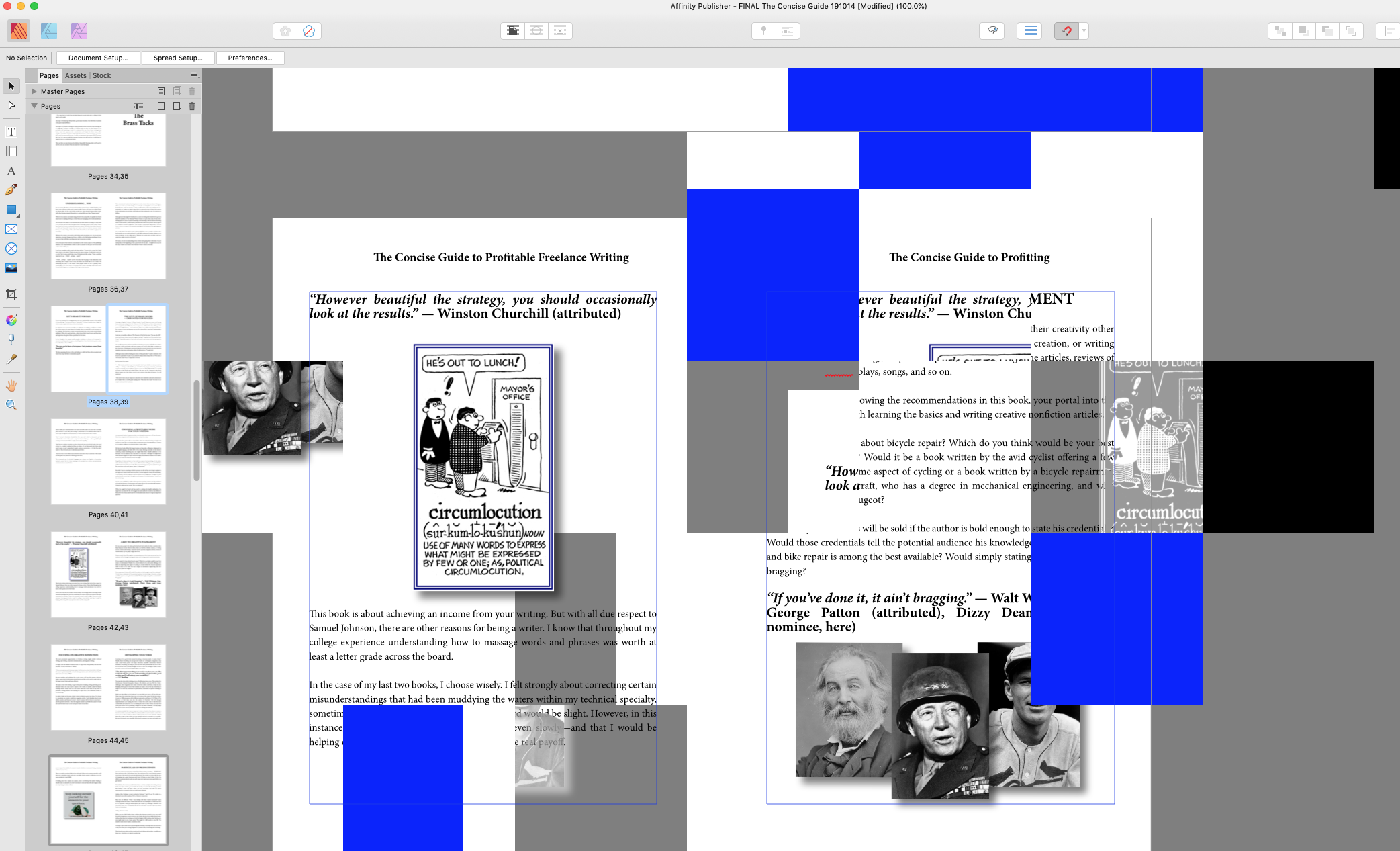The height and width of the screenshot is (851, 1400).
Task: Select the Table tool
Action: [x=11, y=151]
